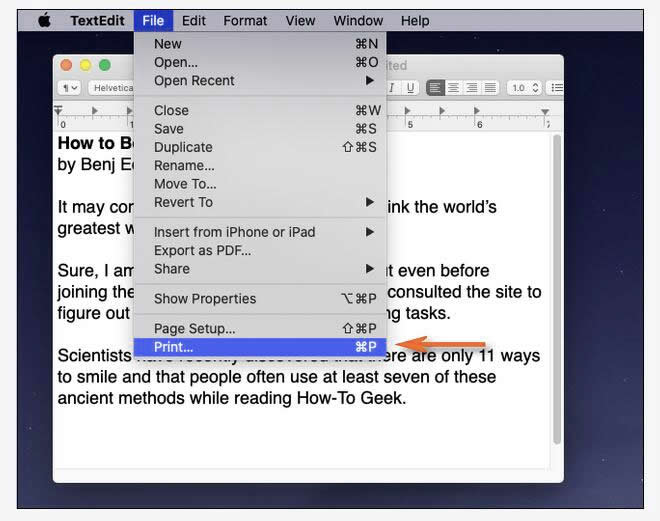The image size is (660, 521).
Task: Choose New from the File menu
Action: [260, 44]
